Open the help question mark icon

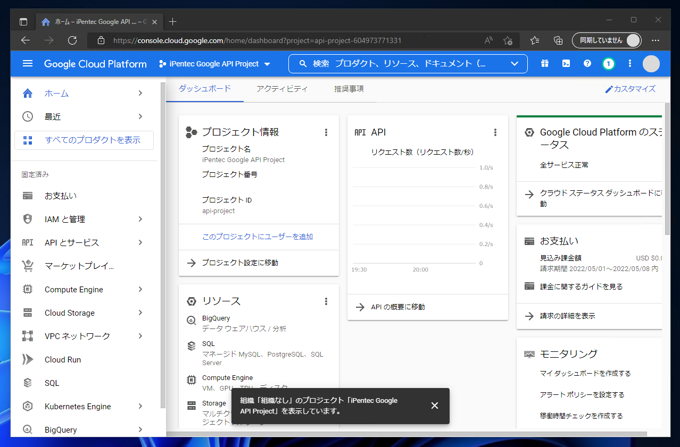pos(587,64)
